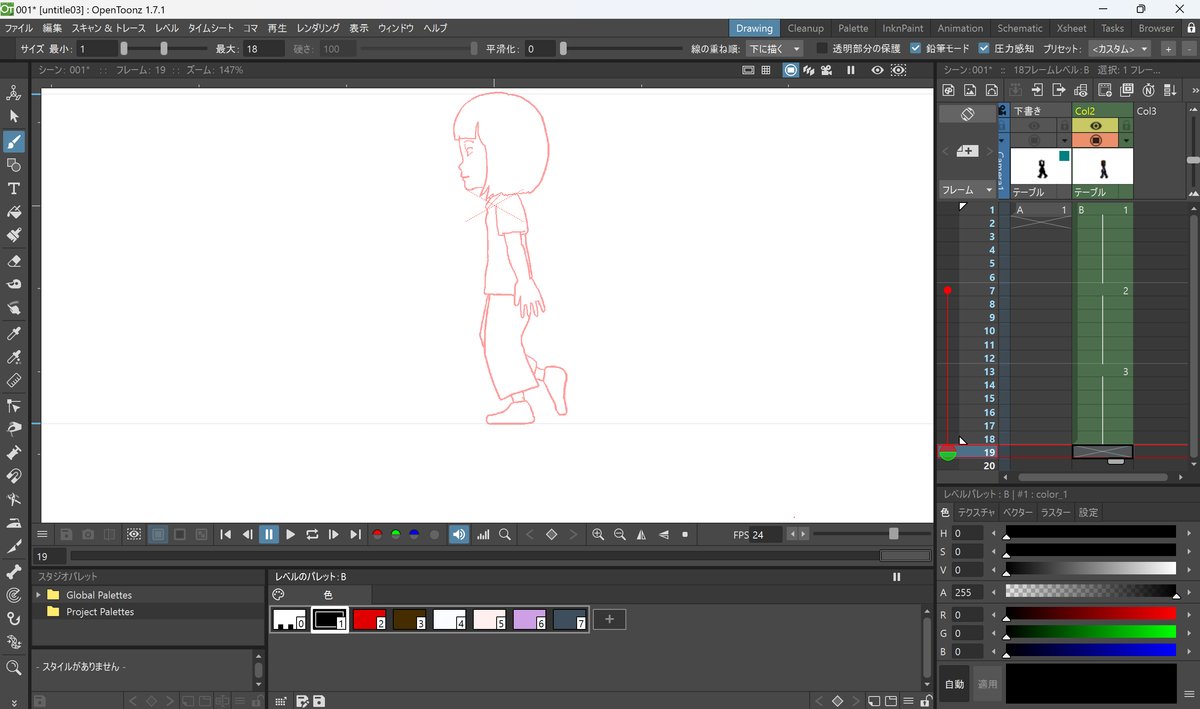
Task: Select the Ruler tool
Action: pos(14,381)
